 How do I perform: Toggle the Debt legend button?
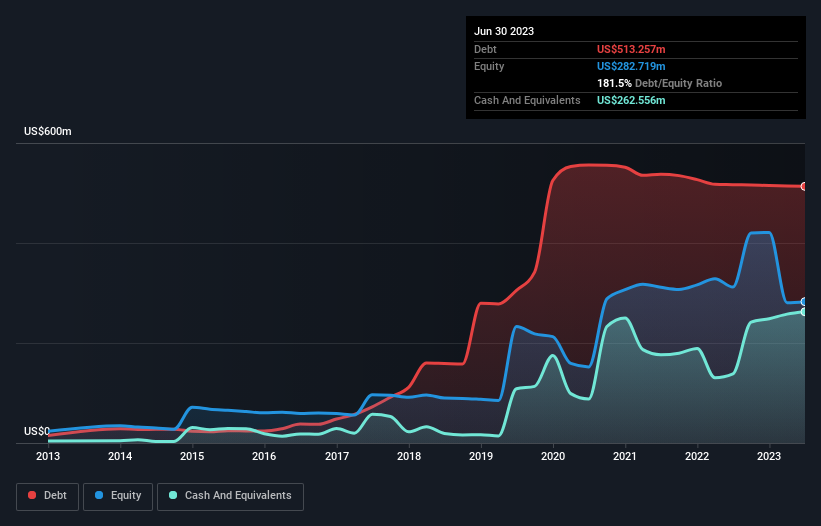(47, 496)
